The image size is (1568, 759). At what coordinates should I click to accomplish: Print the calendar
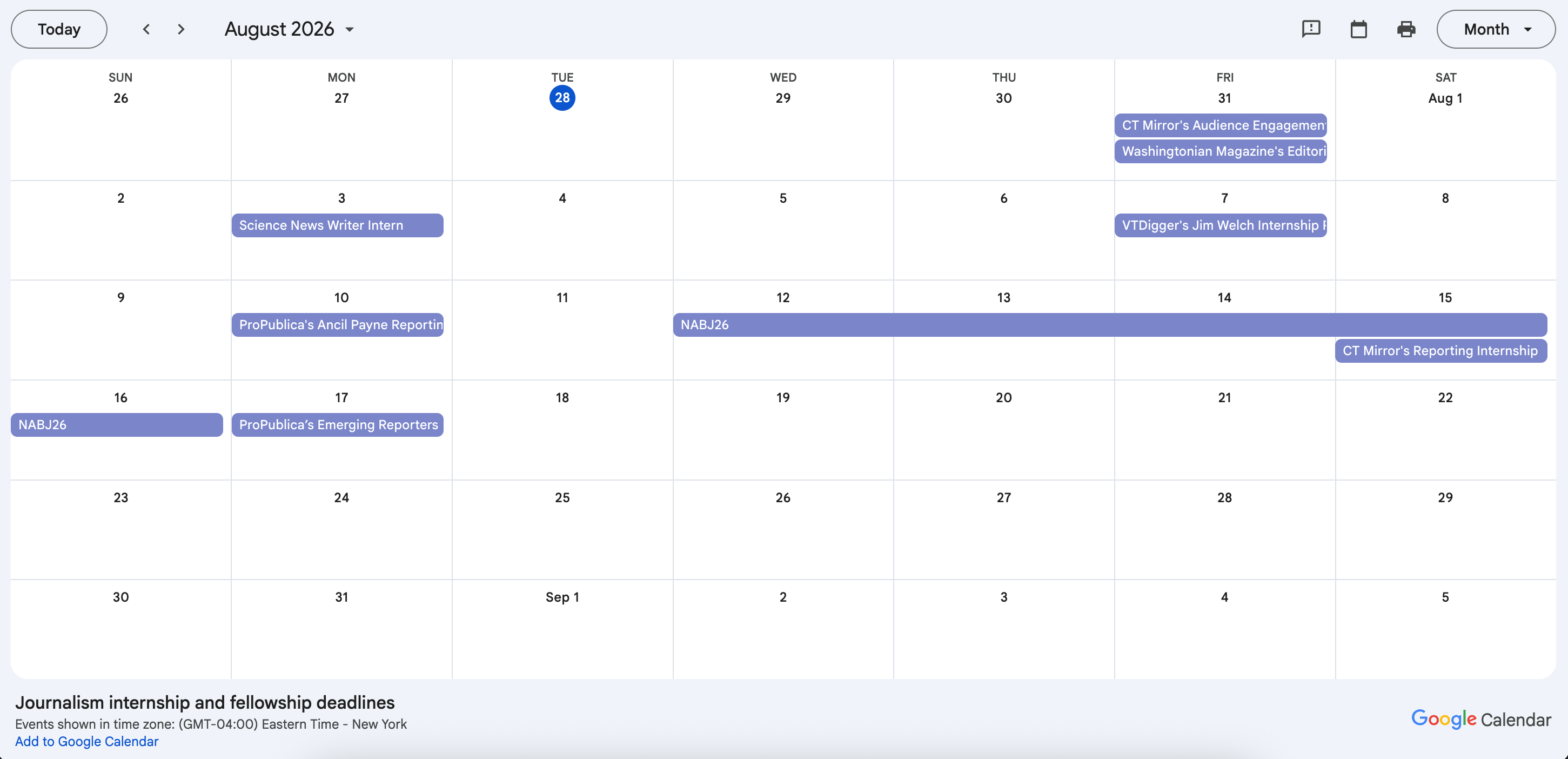coord(1406,29)
